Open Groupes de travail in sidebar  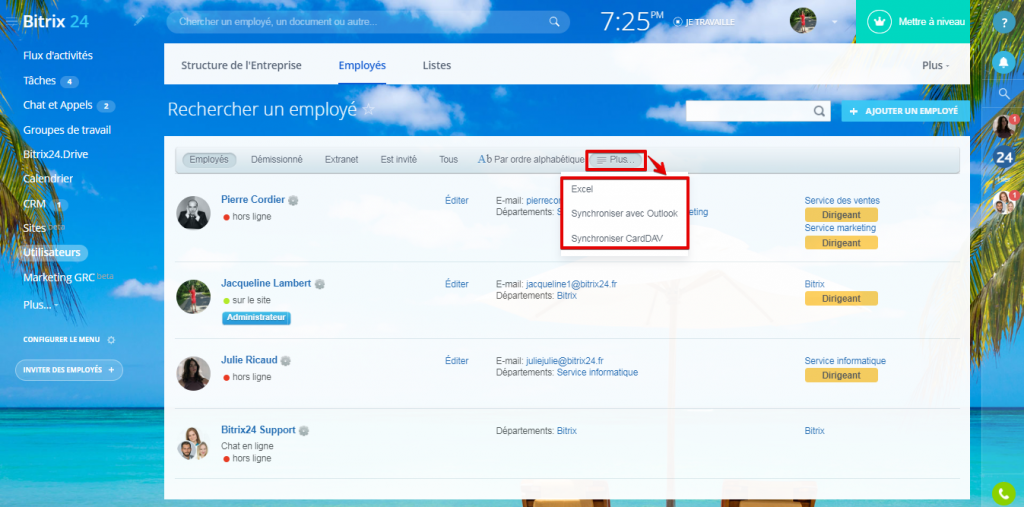[67, 130]
